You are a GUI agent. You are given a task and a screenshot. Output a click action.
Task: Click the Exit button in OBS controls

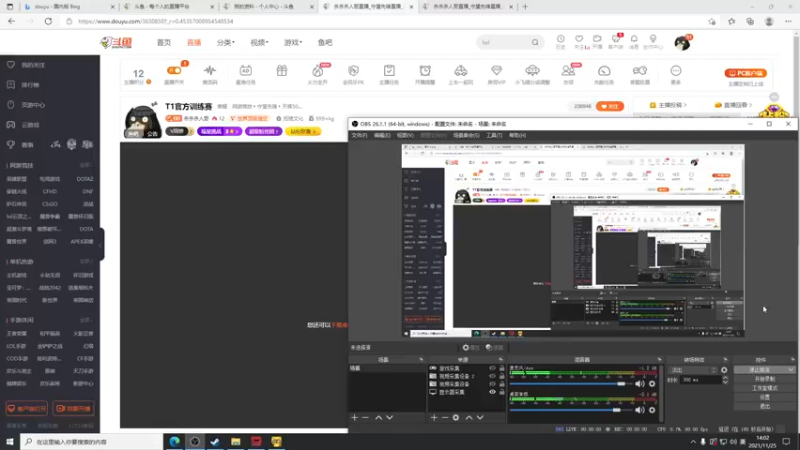(x=764, y=406)
